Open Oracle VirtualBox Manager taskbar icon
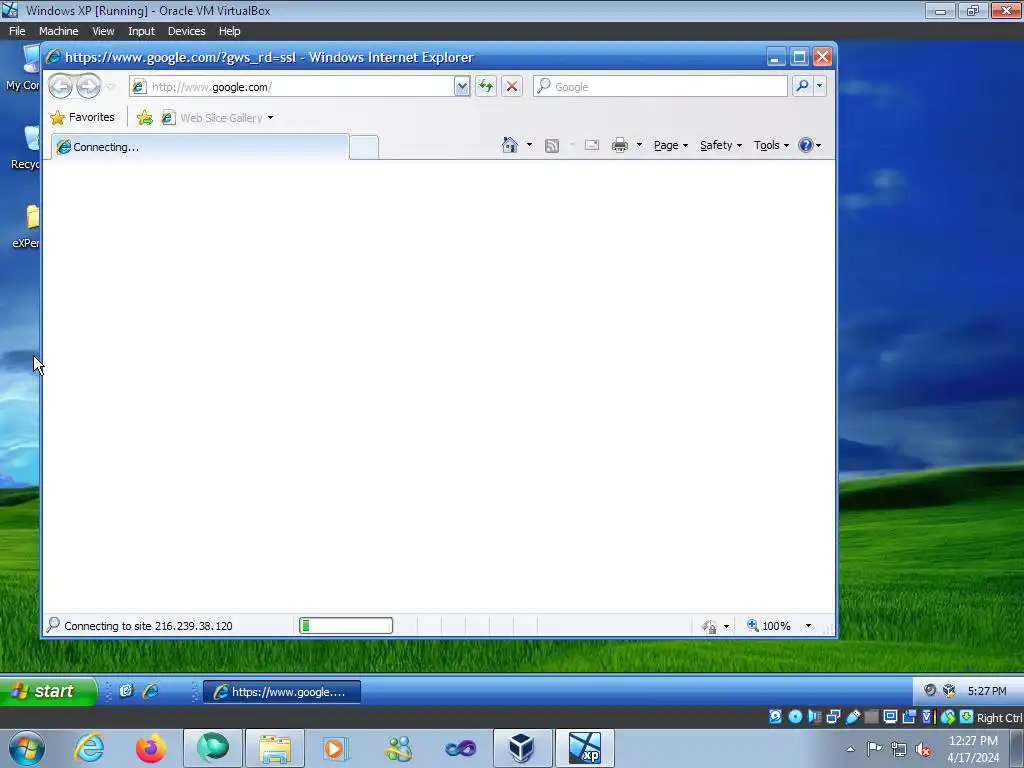The height and width of the screenshot is (768, 1024). (522, 748)
